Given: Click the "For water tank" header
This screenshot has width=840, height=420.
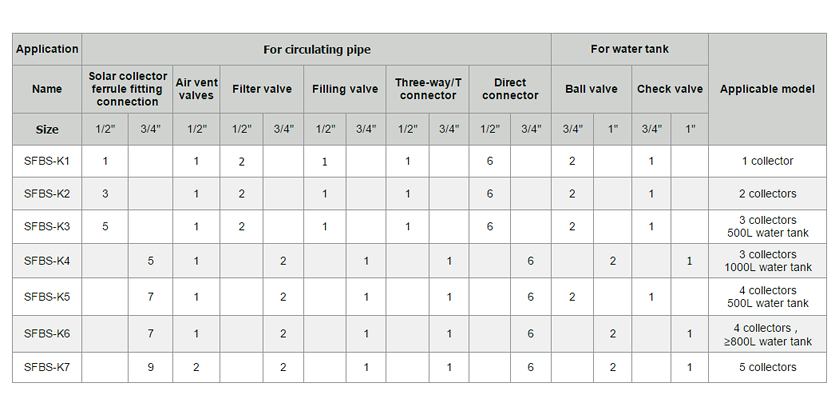Looking at the screenshot, I should [x=629, y=49].
